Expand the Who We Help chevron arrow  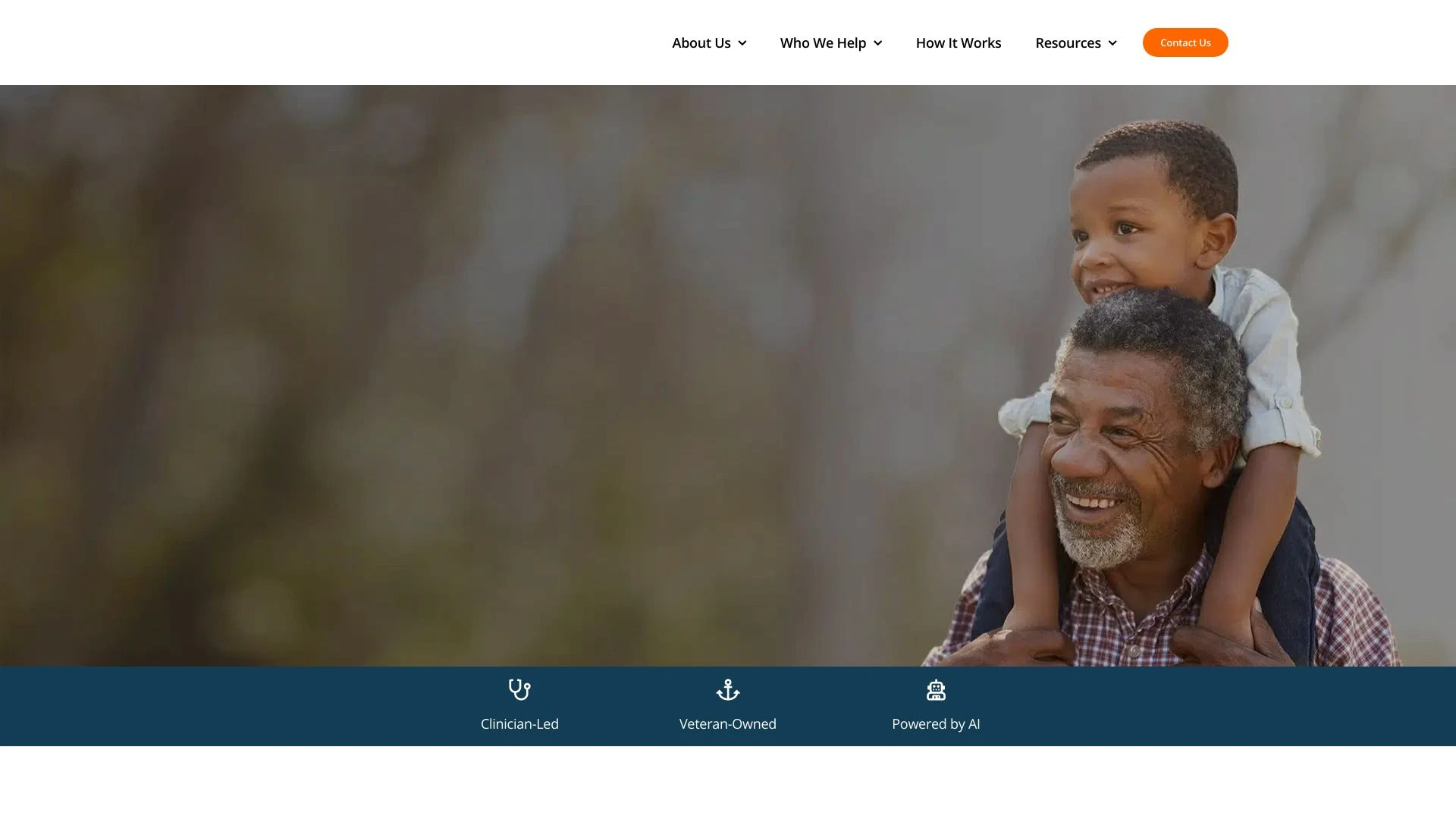(x=877, y=43)
